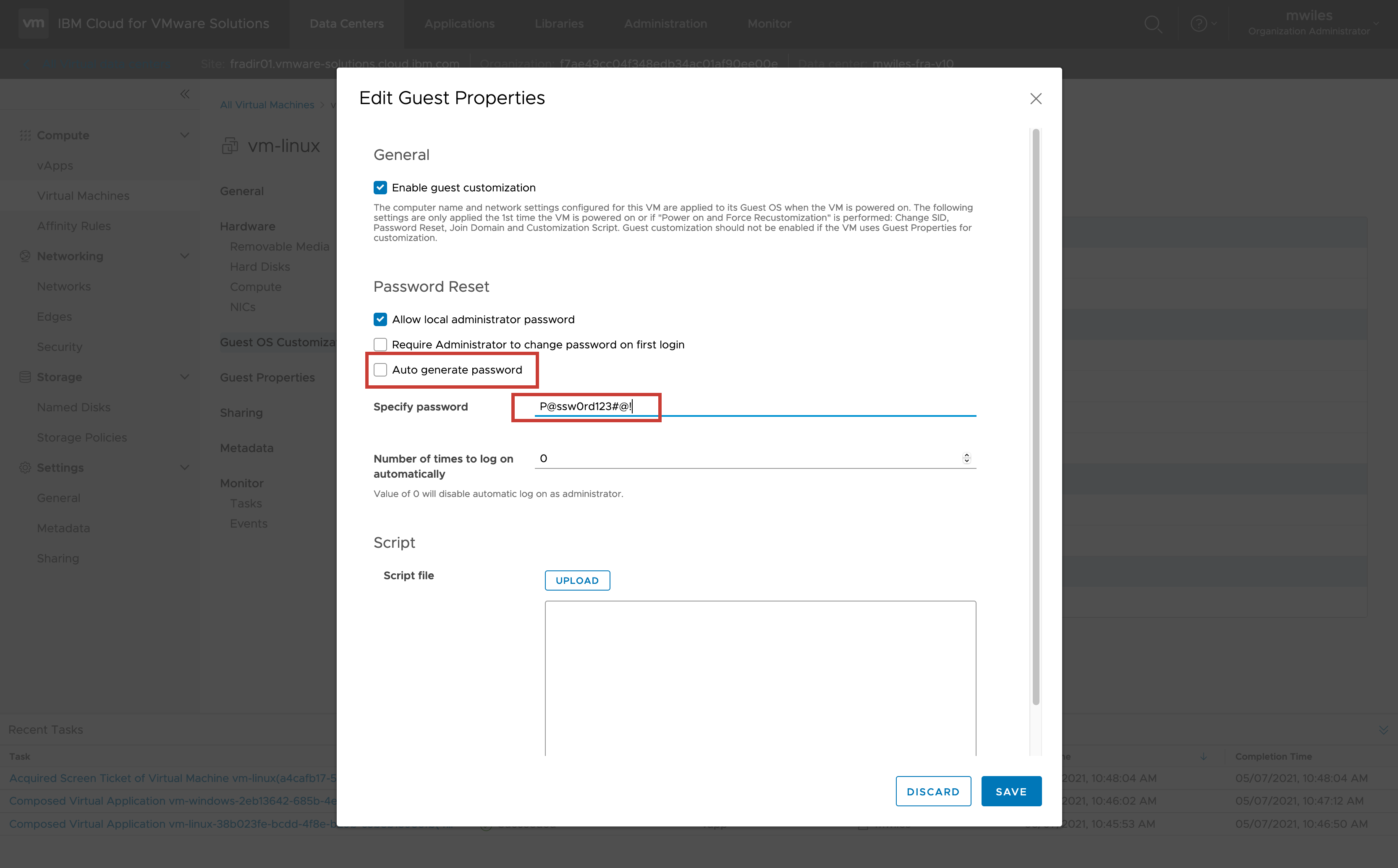The image size is (1398, 868).
Task: Click the search magnifier icon
Action: coord(1153,24)
